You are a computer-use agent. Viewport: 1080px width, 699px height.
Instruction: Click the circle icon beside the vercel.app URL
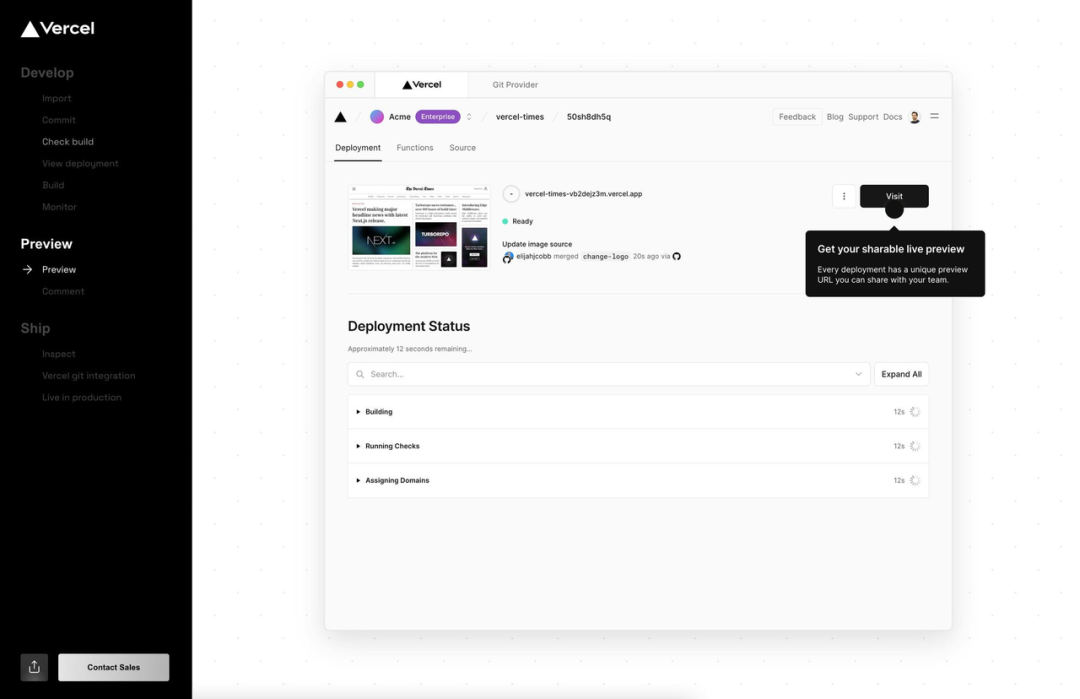511,194
